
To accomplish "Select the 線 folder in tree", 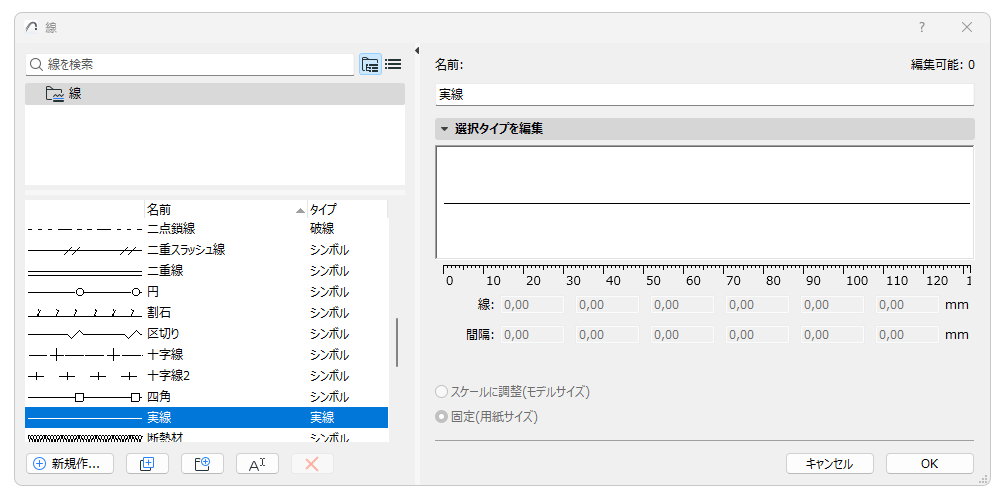I will [215, 94].
